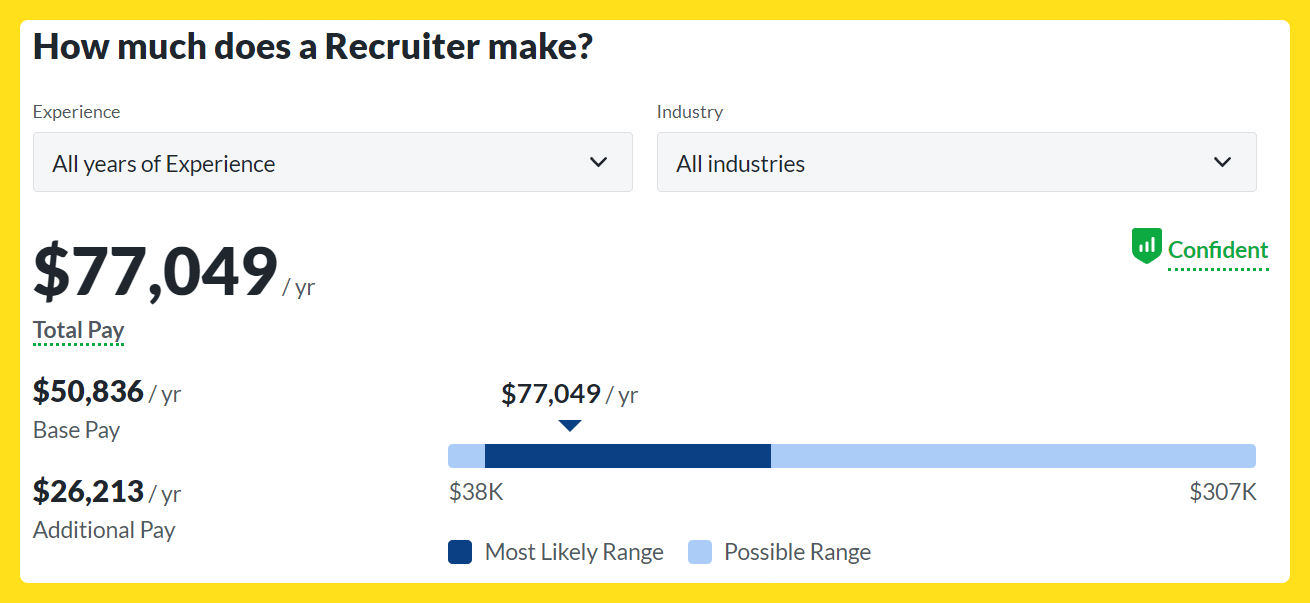Image resolution: width=1310 pixels, height=603 pixels.
Task: Click the Total Pay underlined link
Action: point(78,330)
